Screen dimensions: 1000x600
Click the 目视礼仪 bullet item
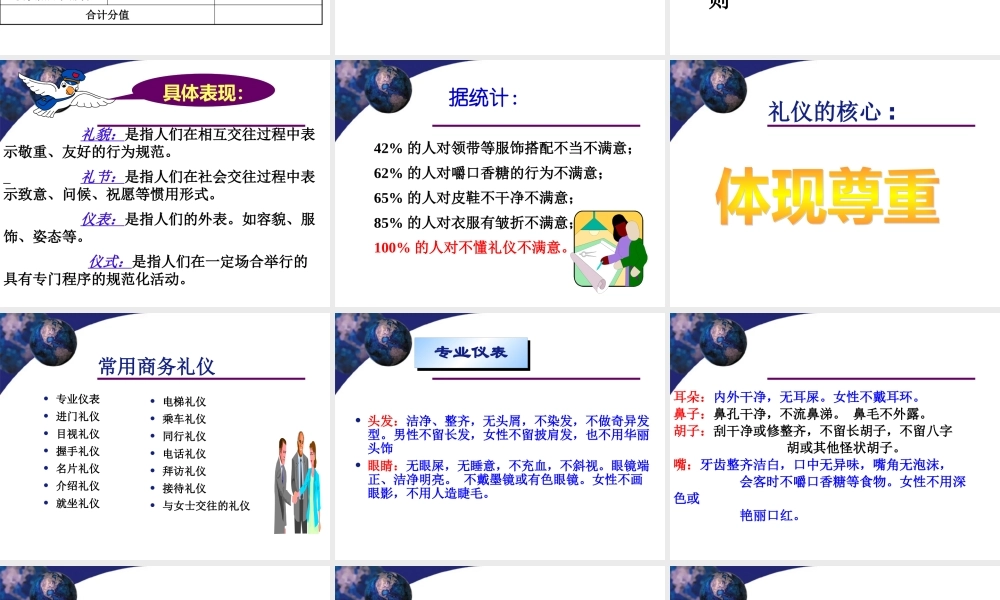coord(78,434)
